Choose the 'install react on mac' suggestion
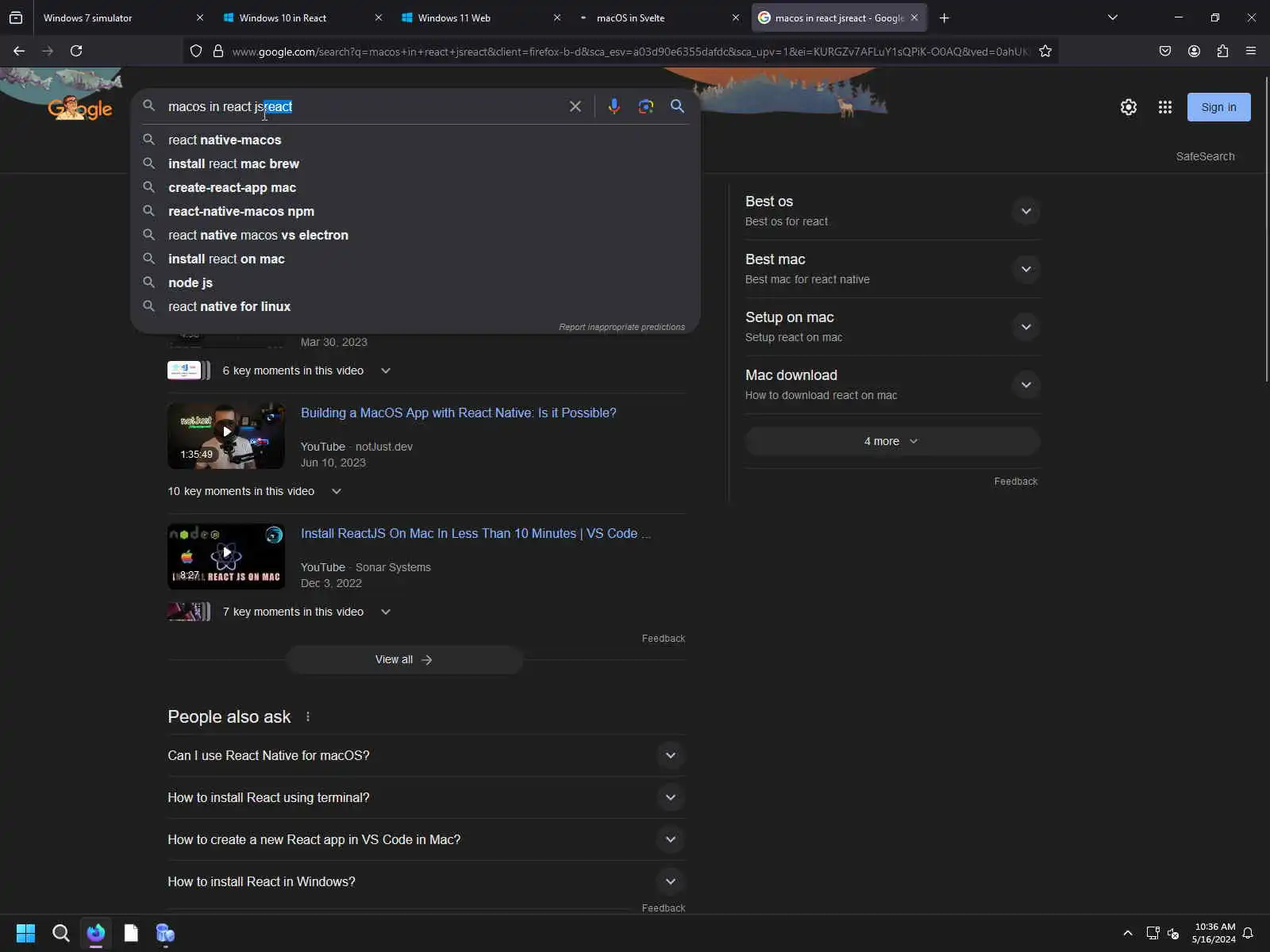This screenshot has width=1270, height=952. click(415, 259)
